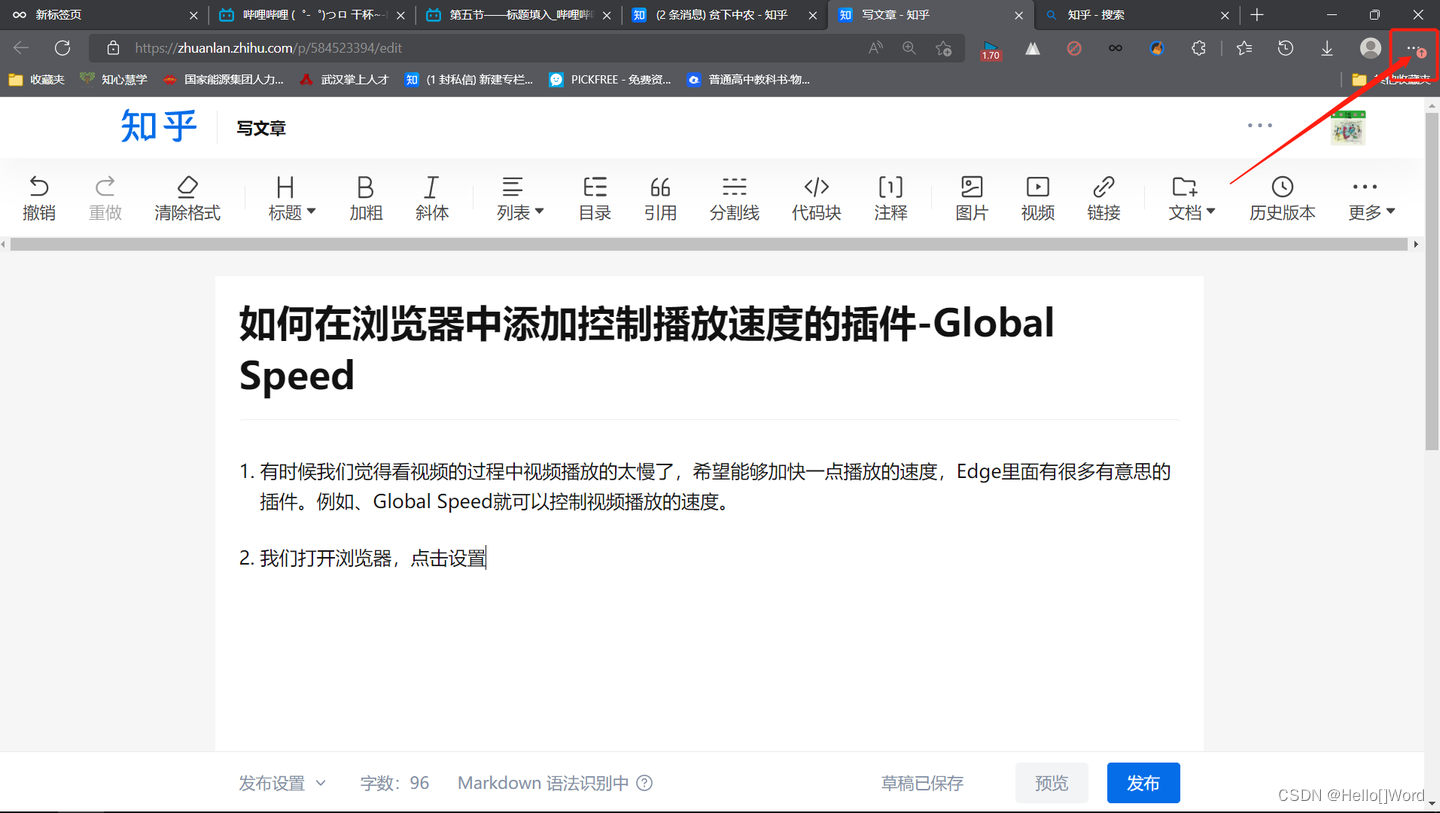Viewport: 1440px width, 813px height.
Task: Click the article title text field
Action: (709, 348)
